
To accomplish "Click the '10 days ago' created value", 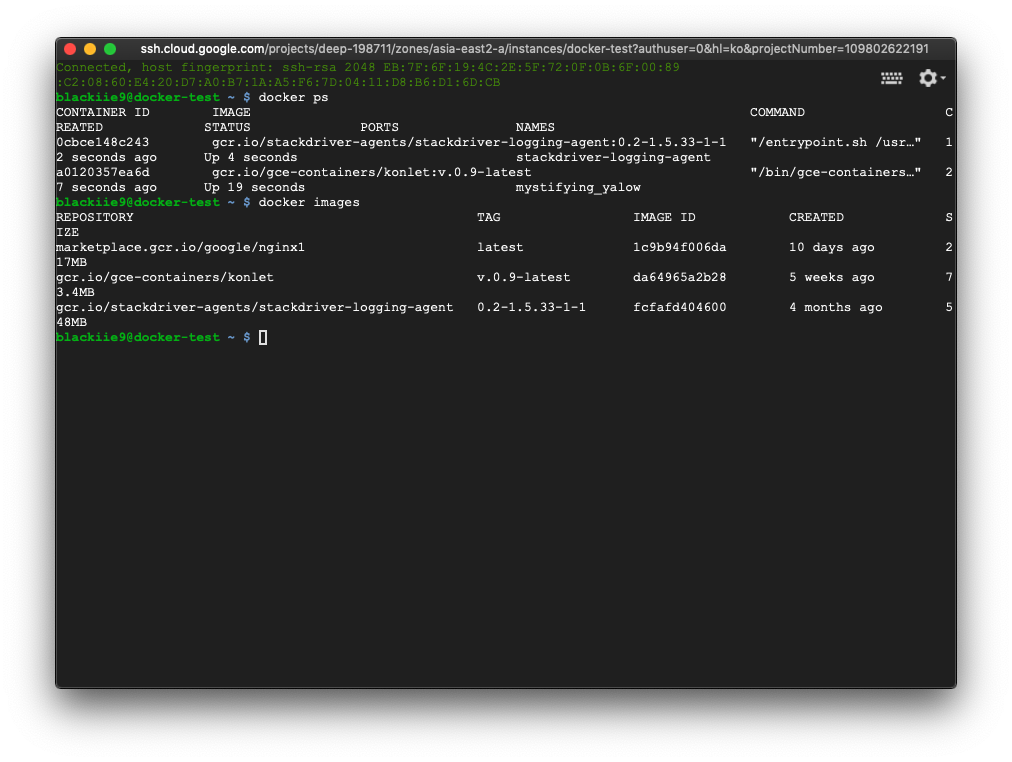I will click(831, 248).
